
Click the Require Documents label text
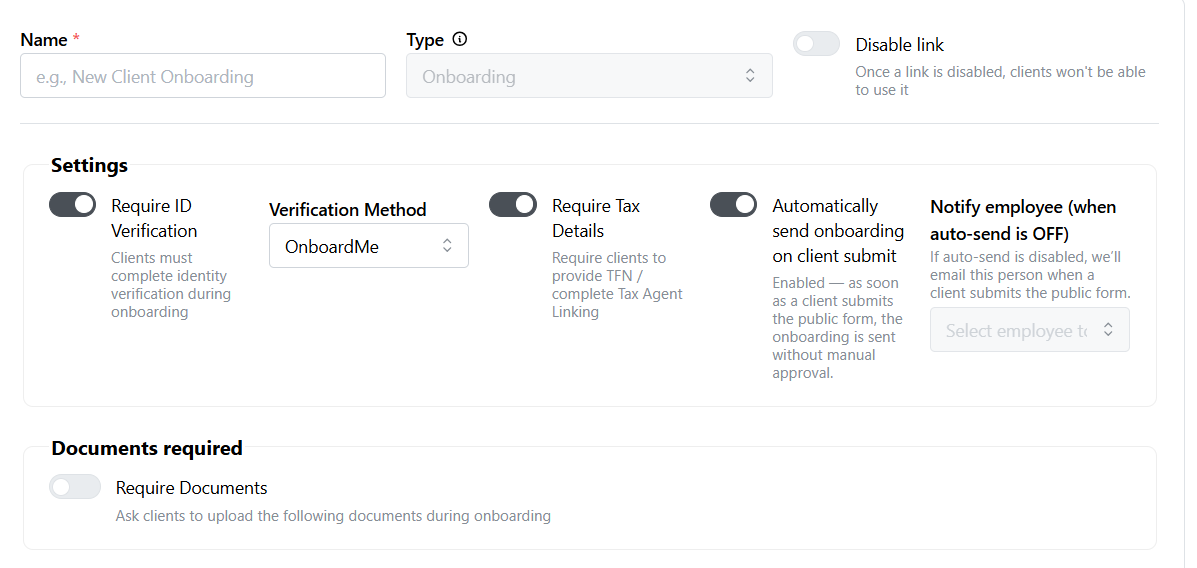pos(191,488)
